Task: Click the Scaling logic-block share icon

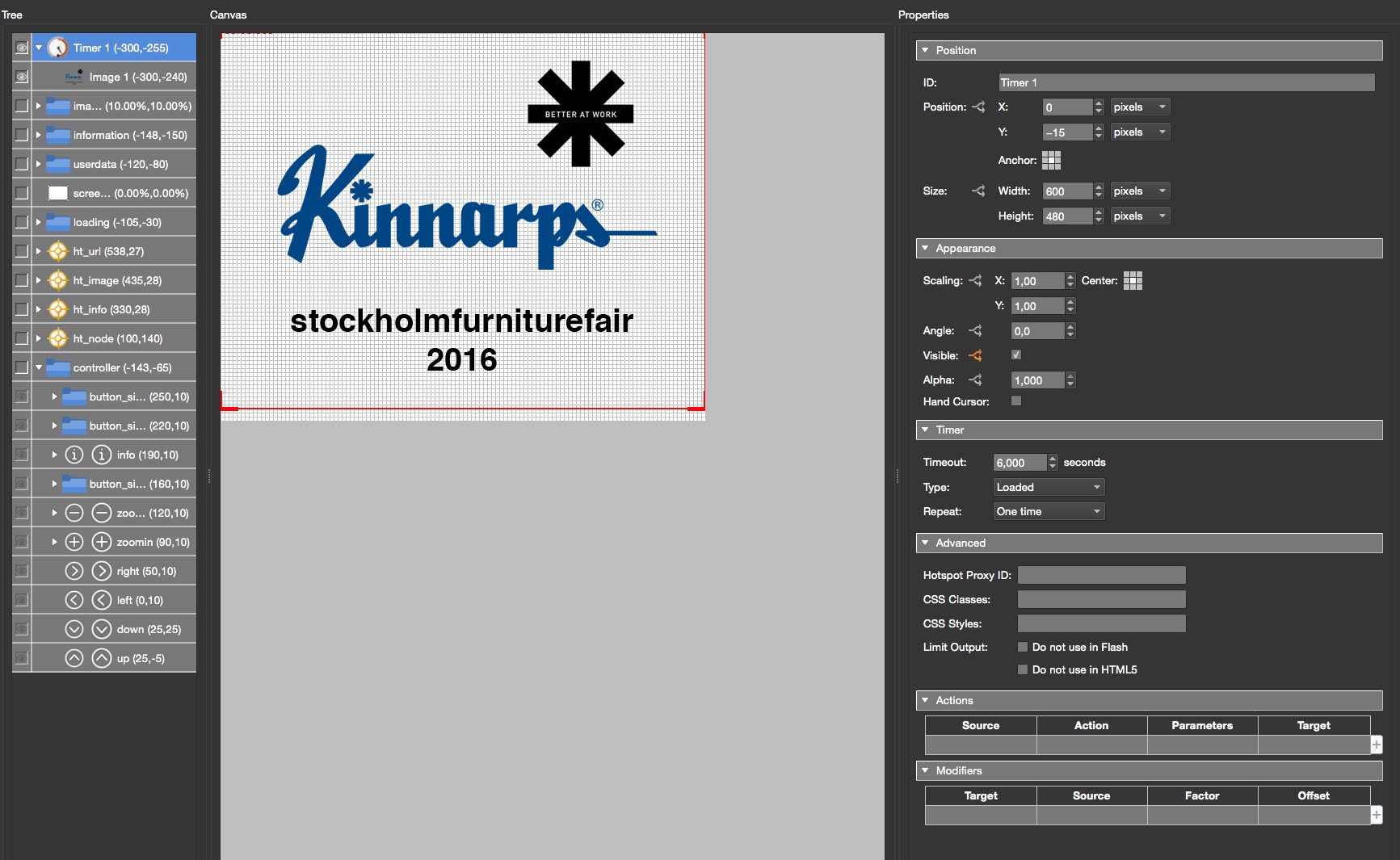Action: pos(975,280)
